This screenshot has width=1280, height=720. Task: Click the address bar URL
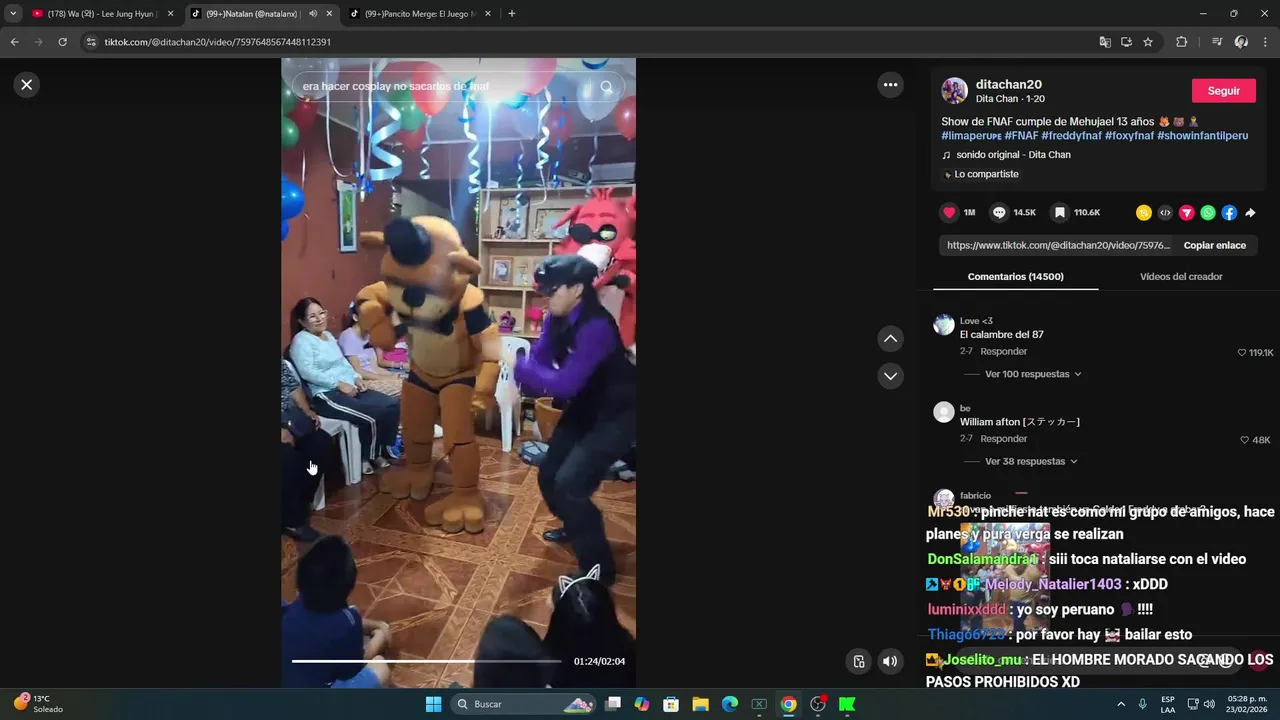pyautogui.click(x=217, y=42)
